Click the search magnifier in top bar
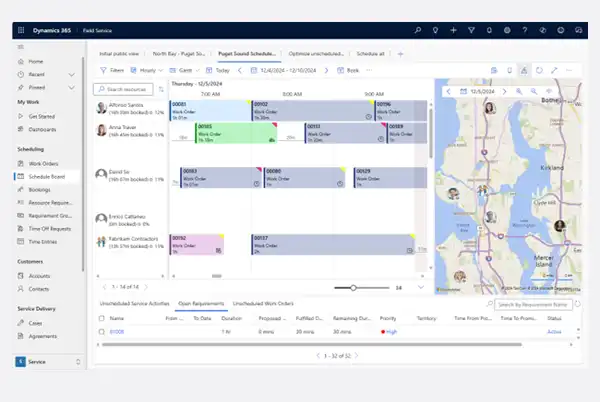The image size is (600, 402). point(418,30)
